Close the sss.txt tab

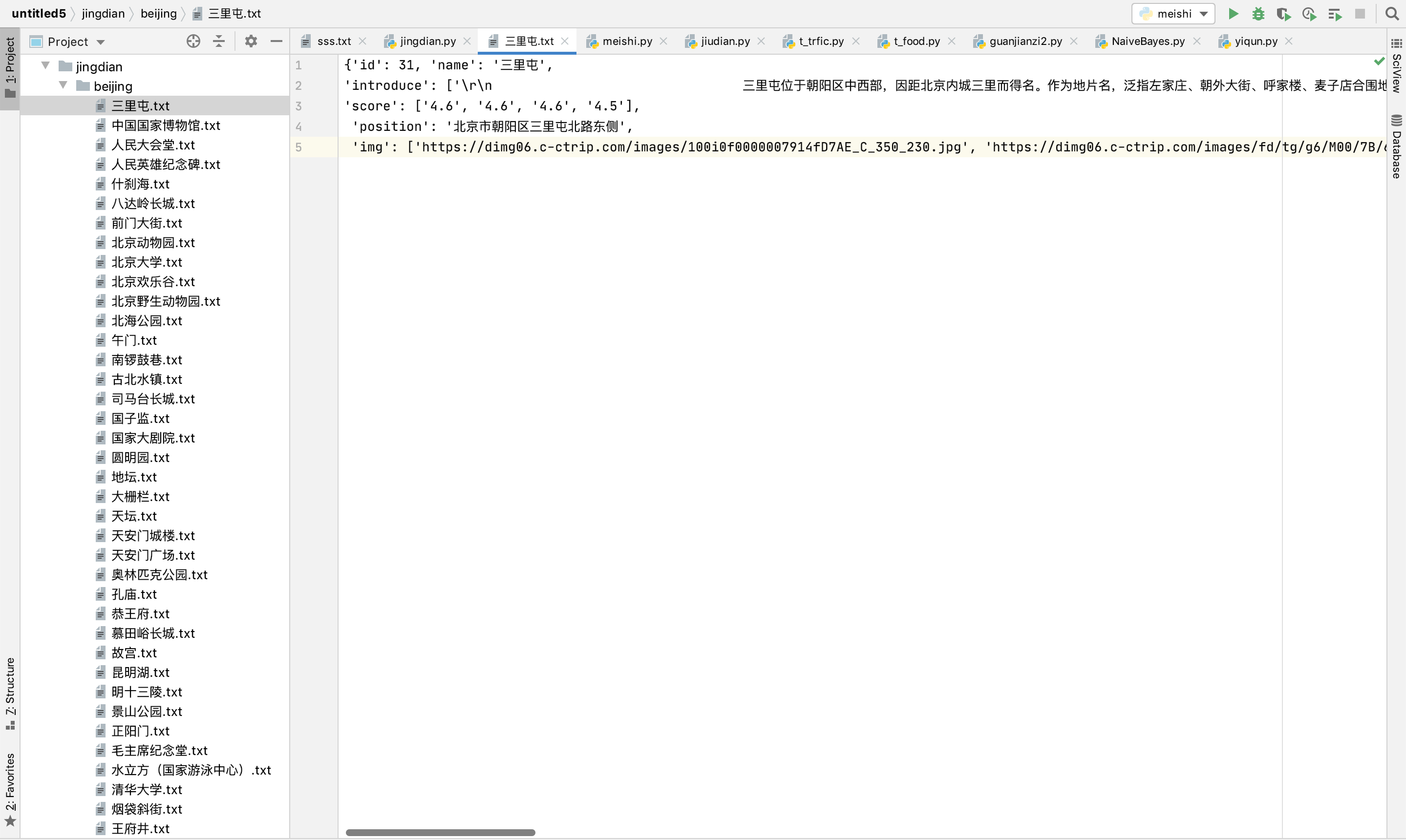pyautogui.click(x=362, y=41)
